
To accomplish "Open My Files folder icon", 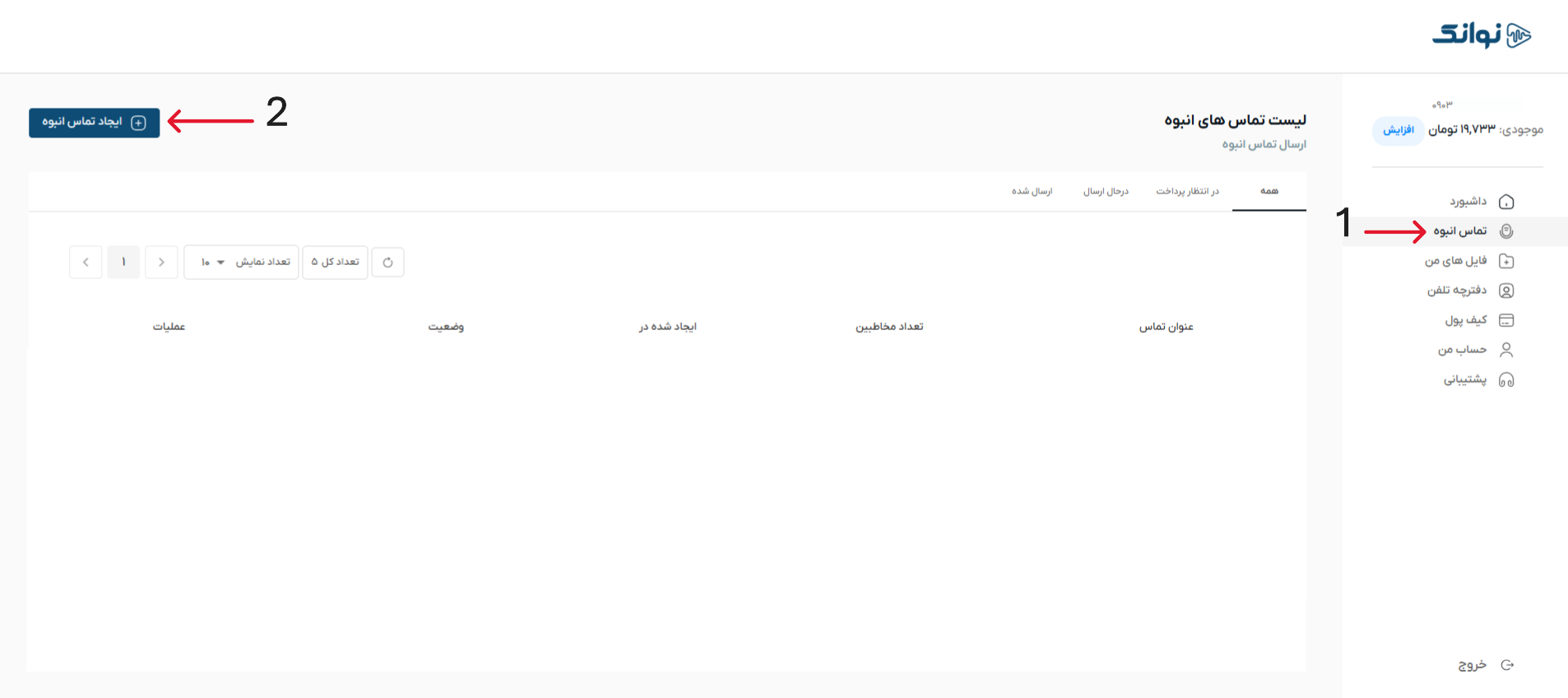I will point(1506,261).
